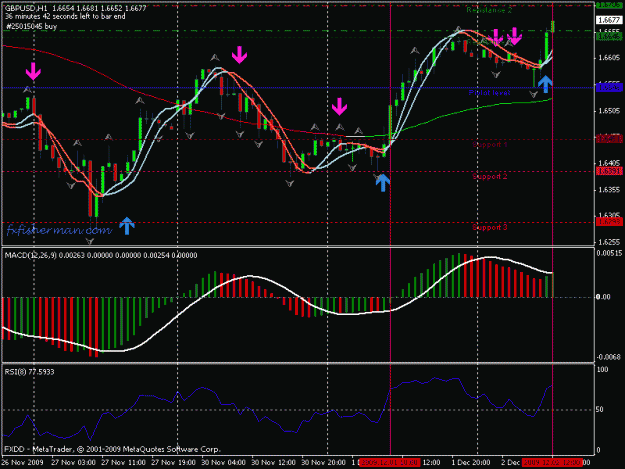Click the 1.6605 price axis value
Viewport: 625px width, 469px height.
[x=609, y=58]
